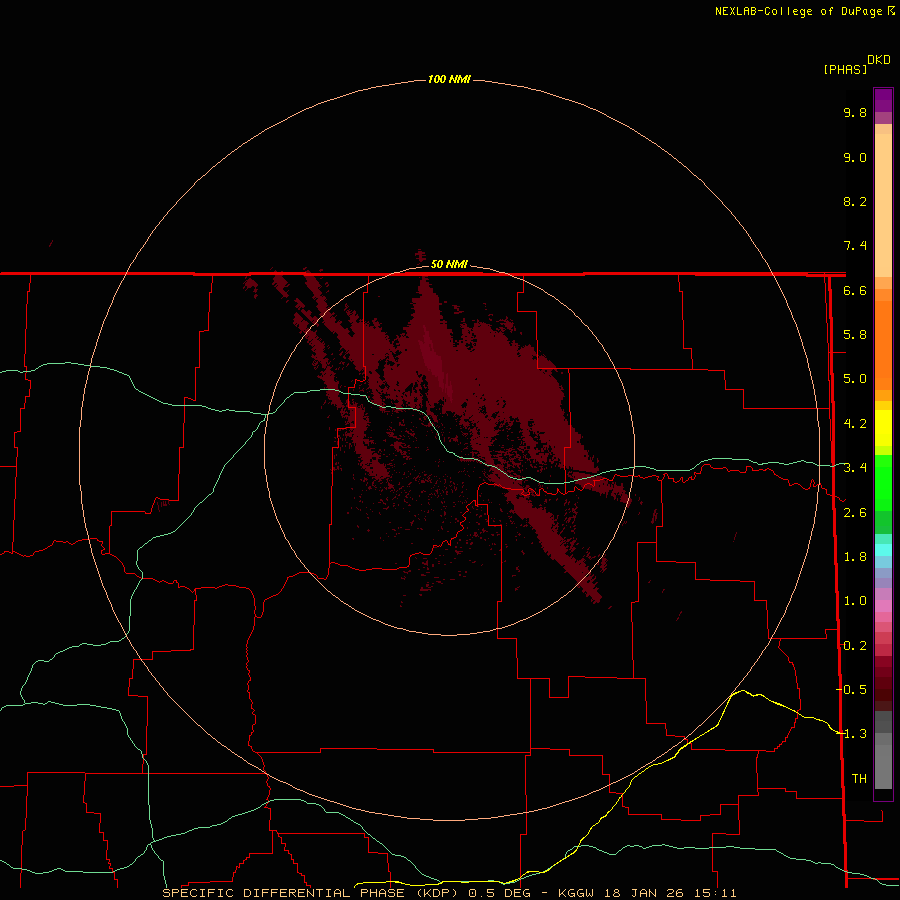Click the "-0.5" scale value
This screenshot has height=900, width=900.
851,690
